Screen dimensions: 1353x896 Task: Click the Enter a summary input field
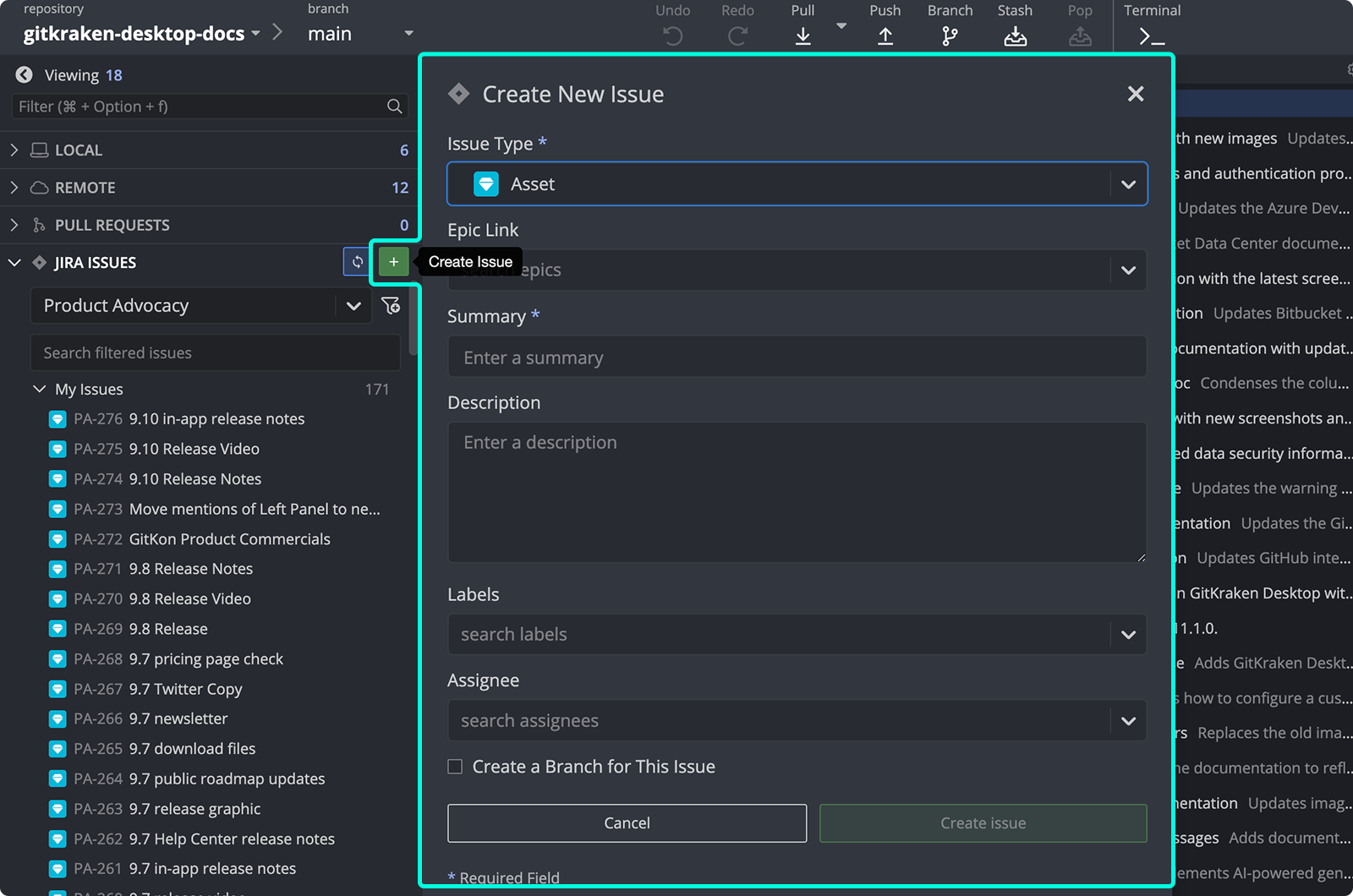[796, 357]
